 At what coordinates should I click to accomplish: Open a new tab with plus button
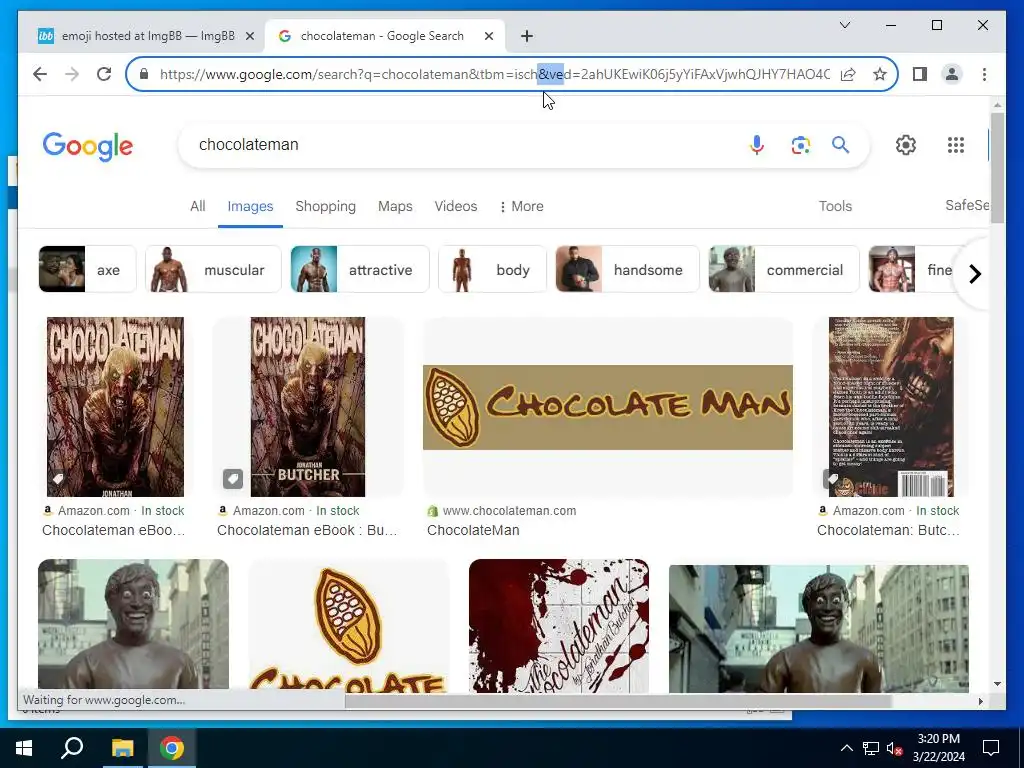527,36
